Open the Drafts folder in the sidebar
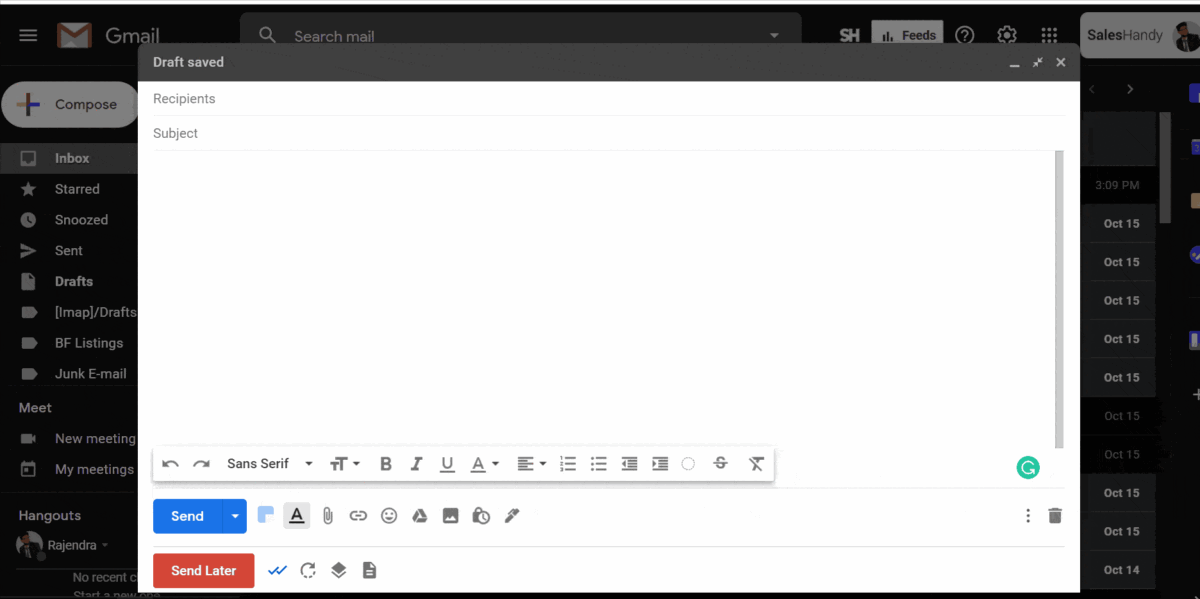The image size is (1200, 599). click(x=75, y=281)
